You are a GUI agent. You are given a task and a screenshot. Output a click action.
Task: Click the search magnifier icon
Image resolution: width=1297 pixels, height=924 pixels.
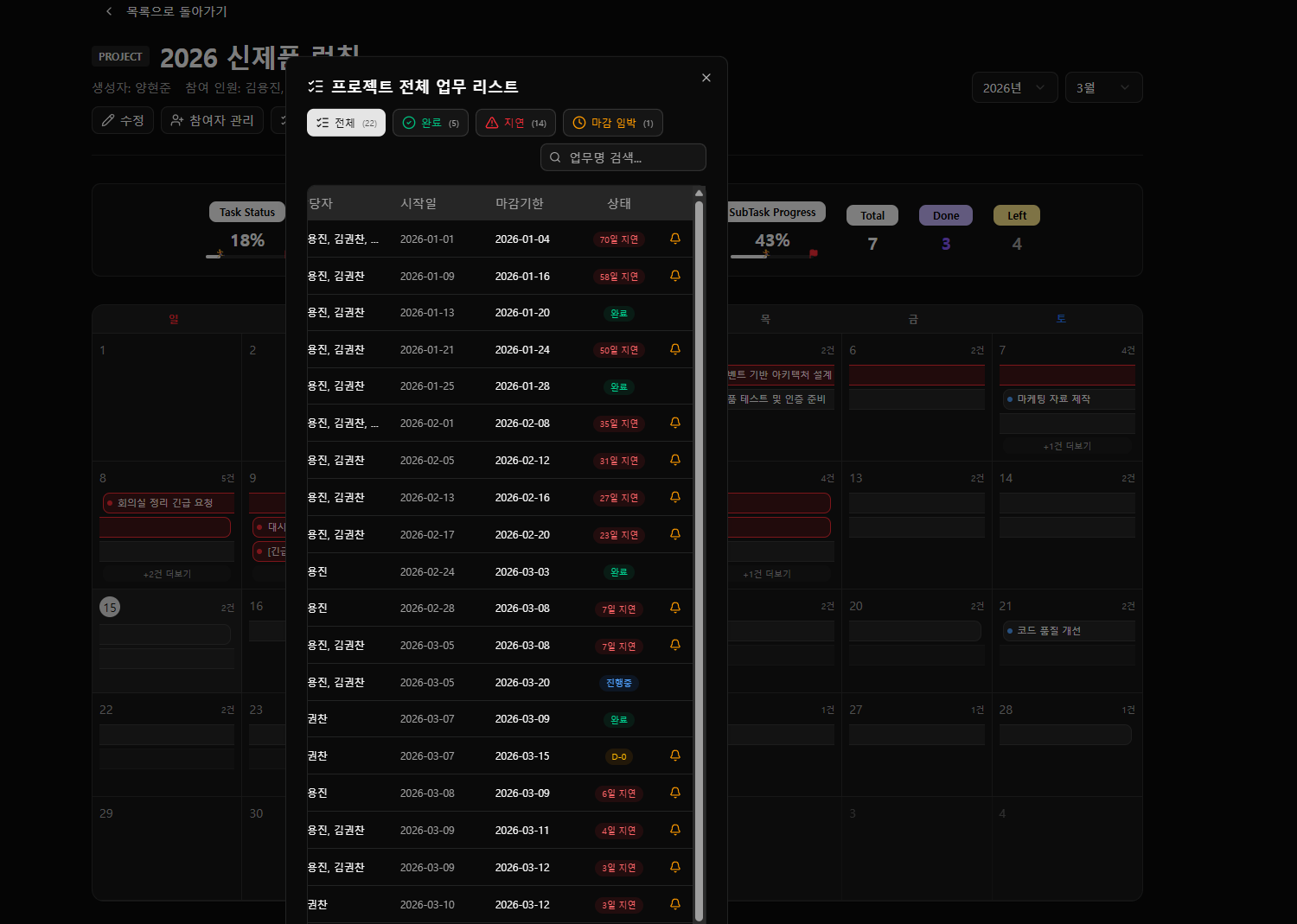[x=555, y=157]
